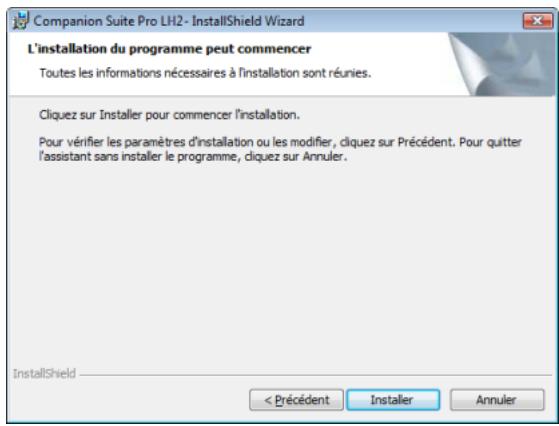The width and height of the screenshot is (559, 426).
Task: Click the Installer button to begin installation
Action: (x=393, y=400)
